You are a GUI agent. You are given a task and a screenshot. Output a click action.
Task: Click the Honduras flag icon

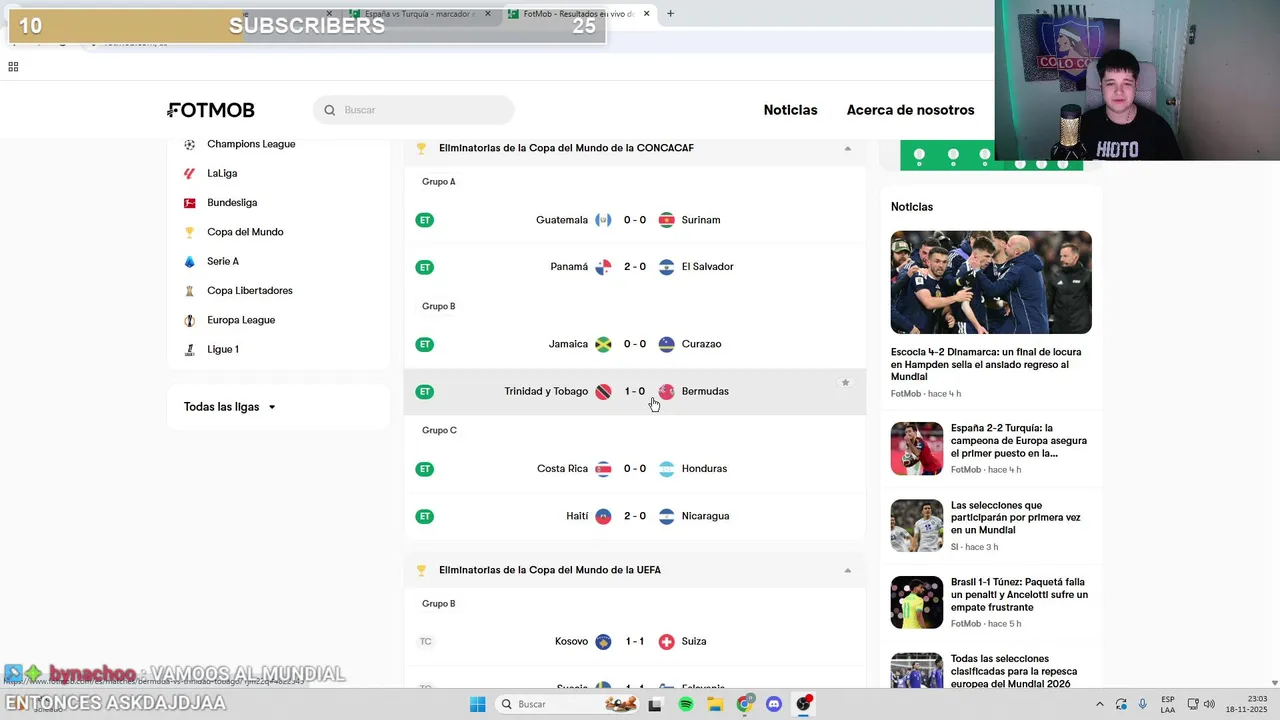[667, 469]
